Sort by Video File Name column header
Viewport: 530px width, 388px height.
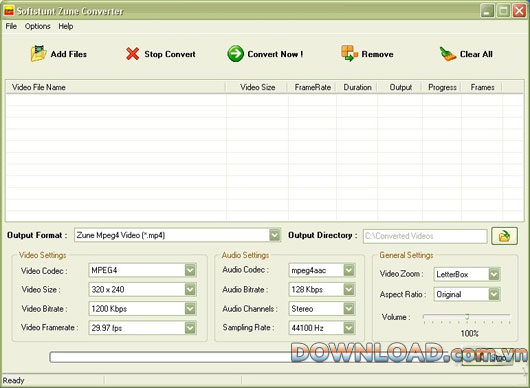(116, 87)
